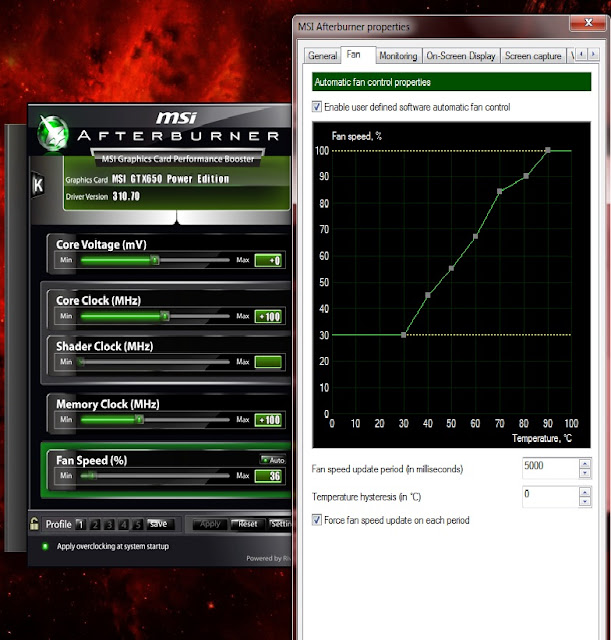Select profile slot 2
611x640 pixels.
point(95,524)
